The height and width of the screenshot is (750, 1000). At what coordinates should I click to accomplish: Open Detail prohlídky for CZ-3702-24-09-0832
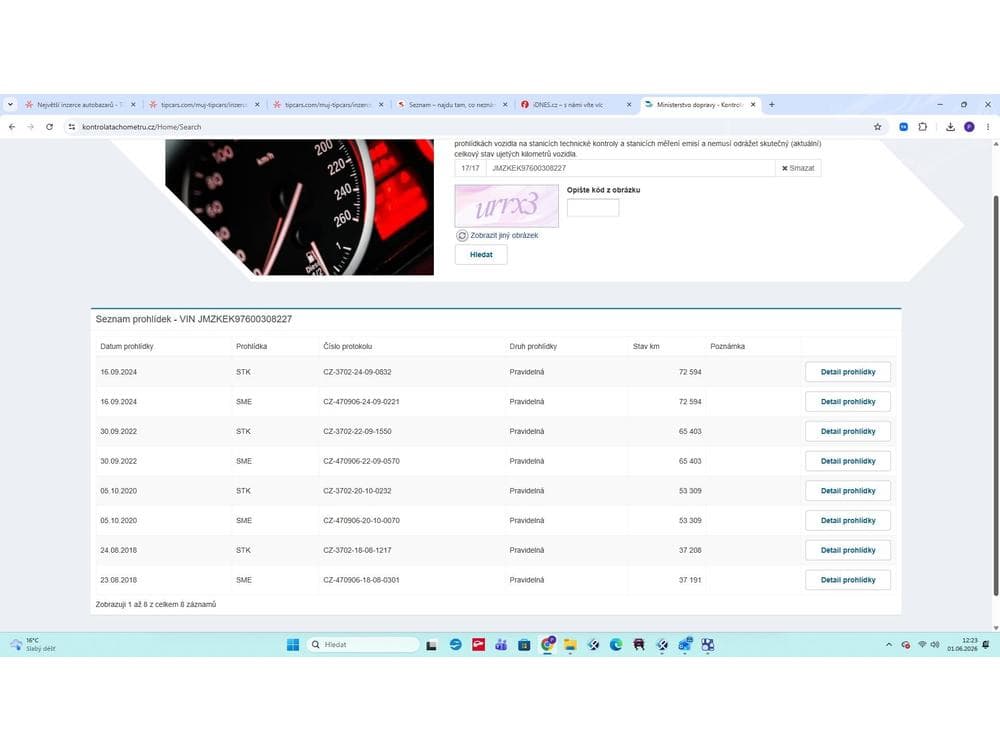[x=848, y=372]
